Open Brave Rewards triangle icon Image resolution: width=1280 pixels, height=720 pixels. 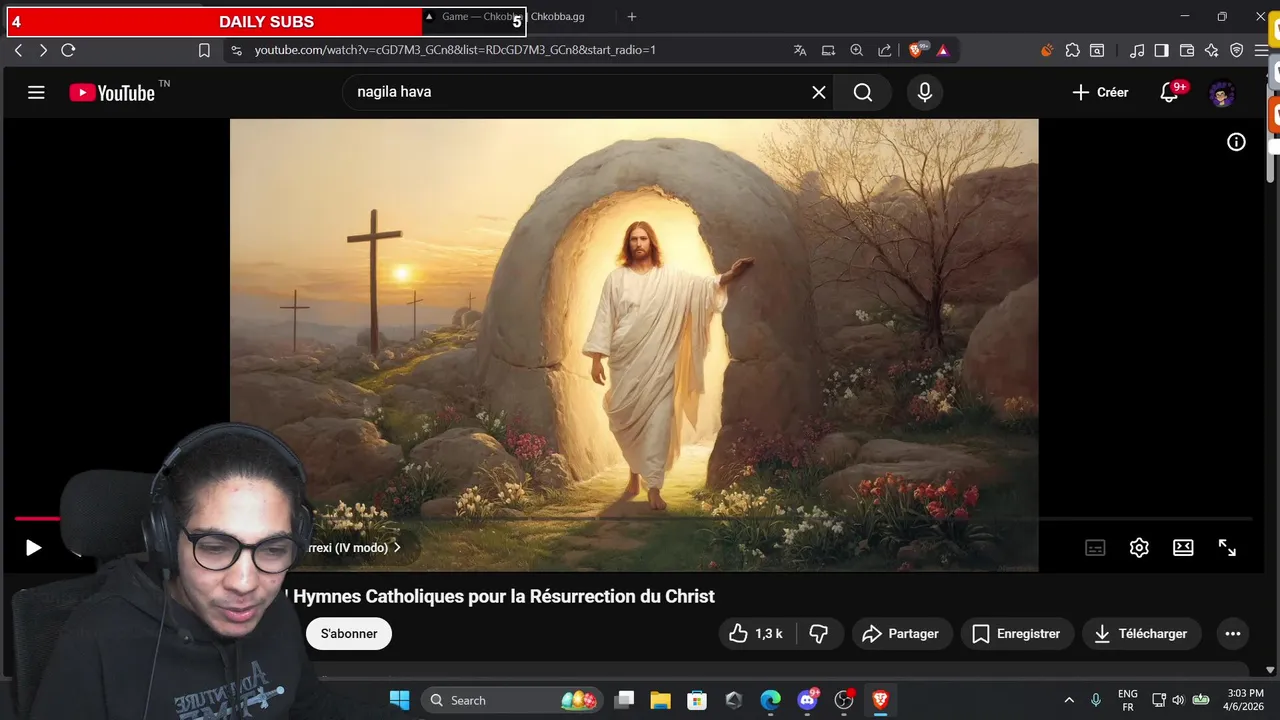942,50
